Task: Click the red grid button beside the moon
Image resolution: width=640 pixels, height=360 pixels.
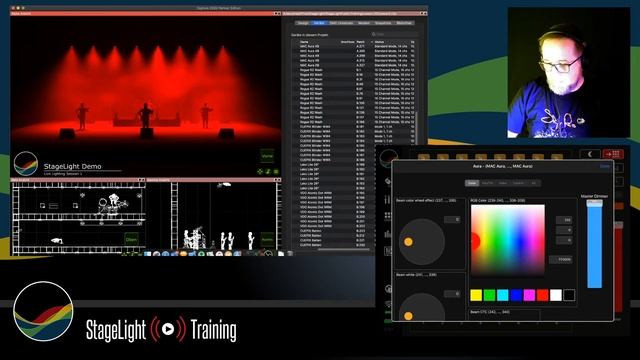Action: 613,154
